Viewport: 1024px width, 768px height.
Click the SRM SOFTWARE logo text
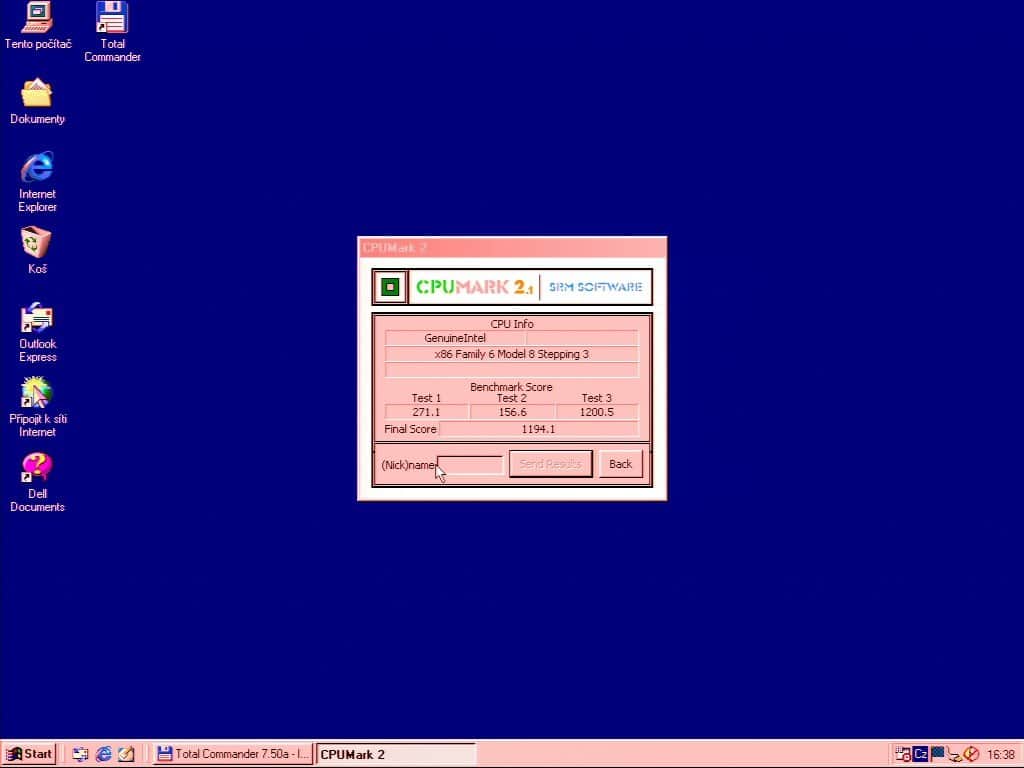coord(596,287)
